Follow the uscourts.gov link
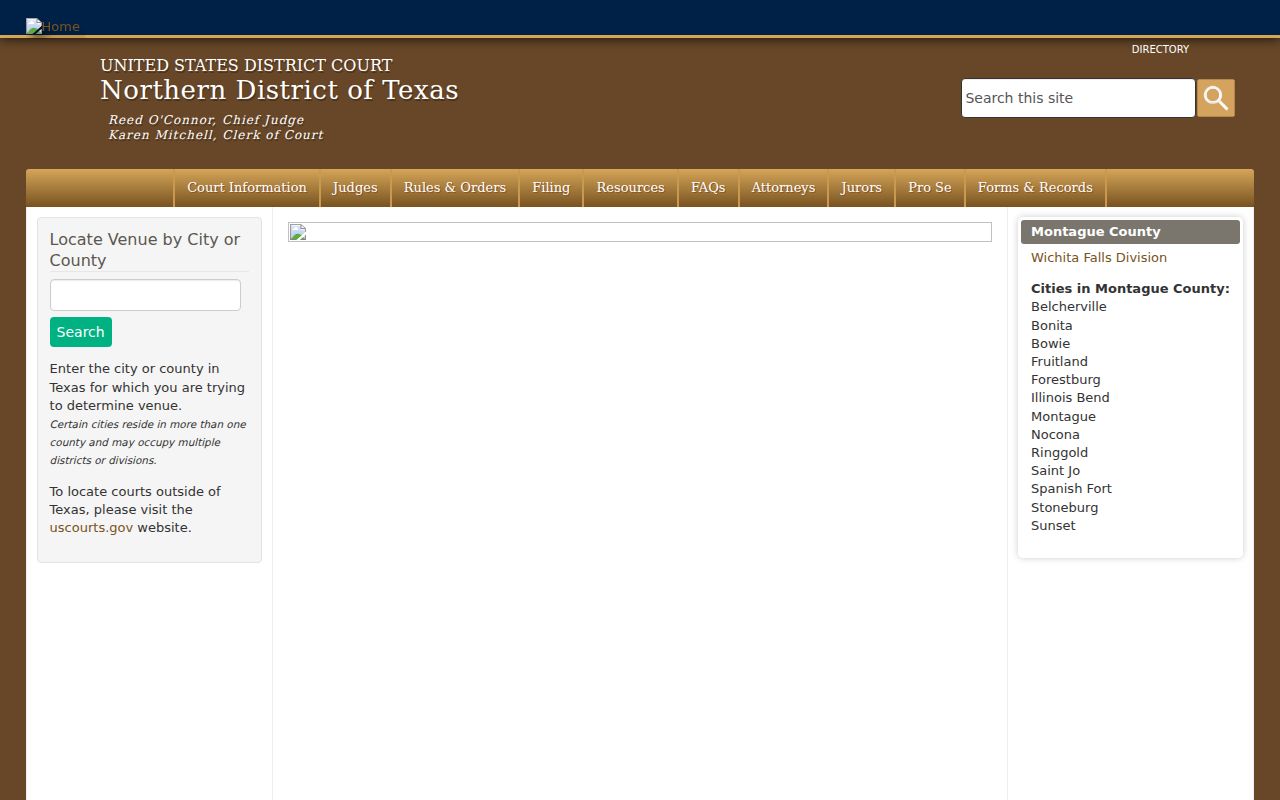 tap(91, 527)
